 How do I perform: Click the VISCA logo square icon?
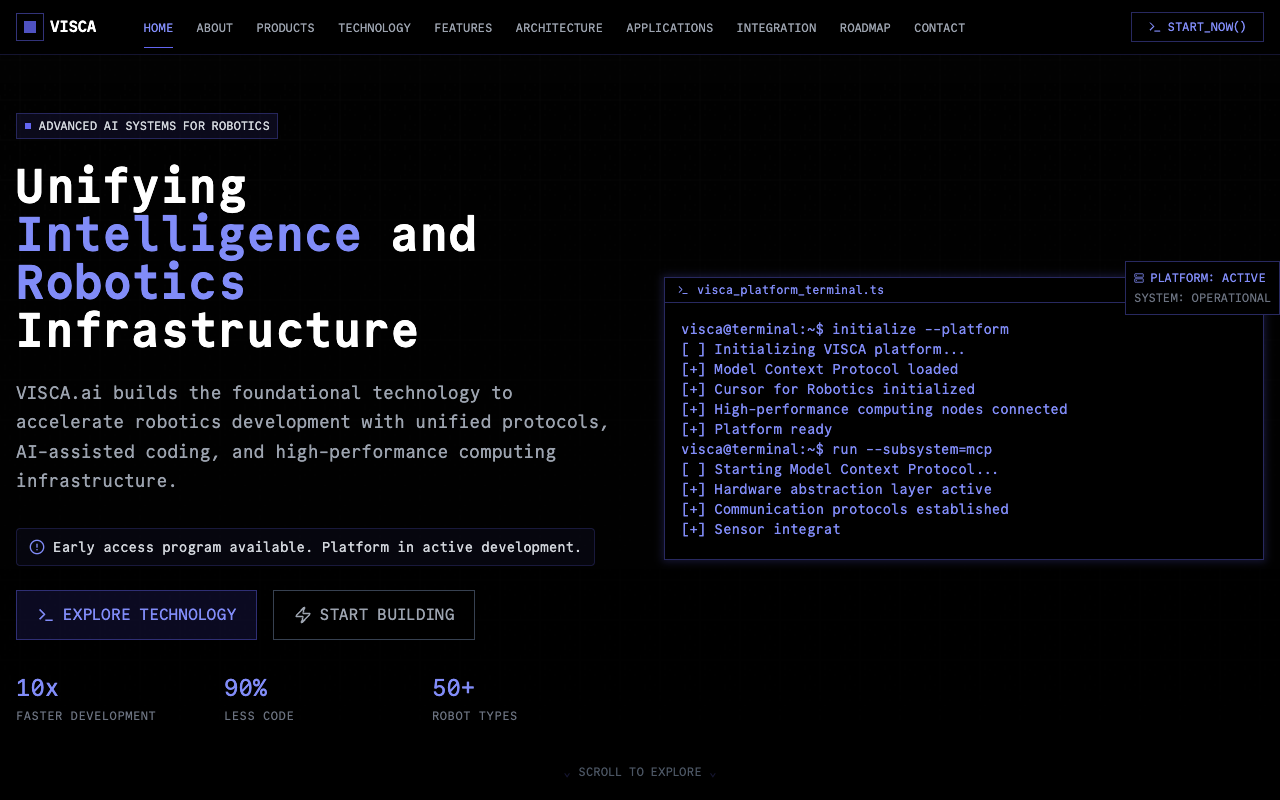30,26
